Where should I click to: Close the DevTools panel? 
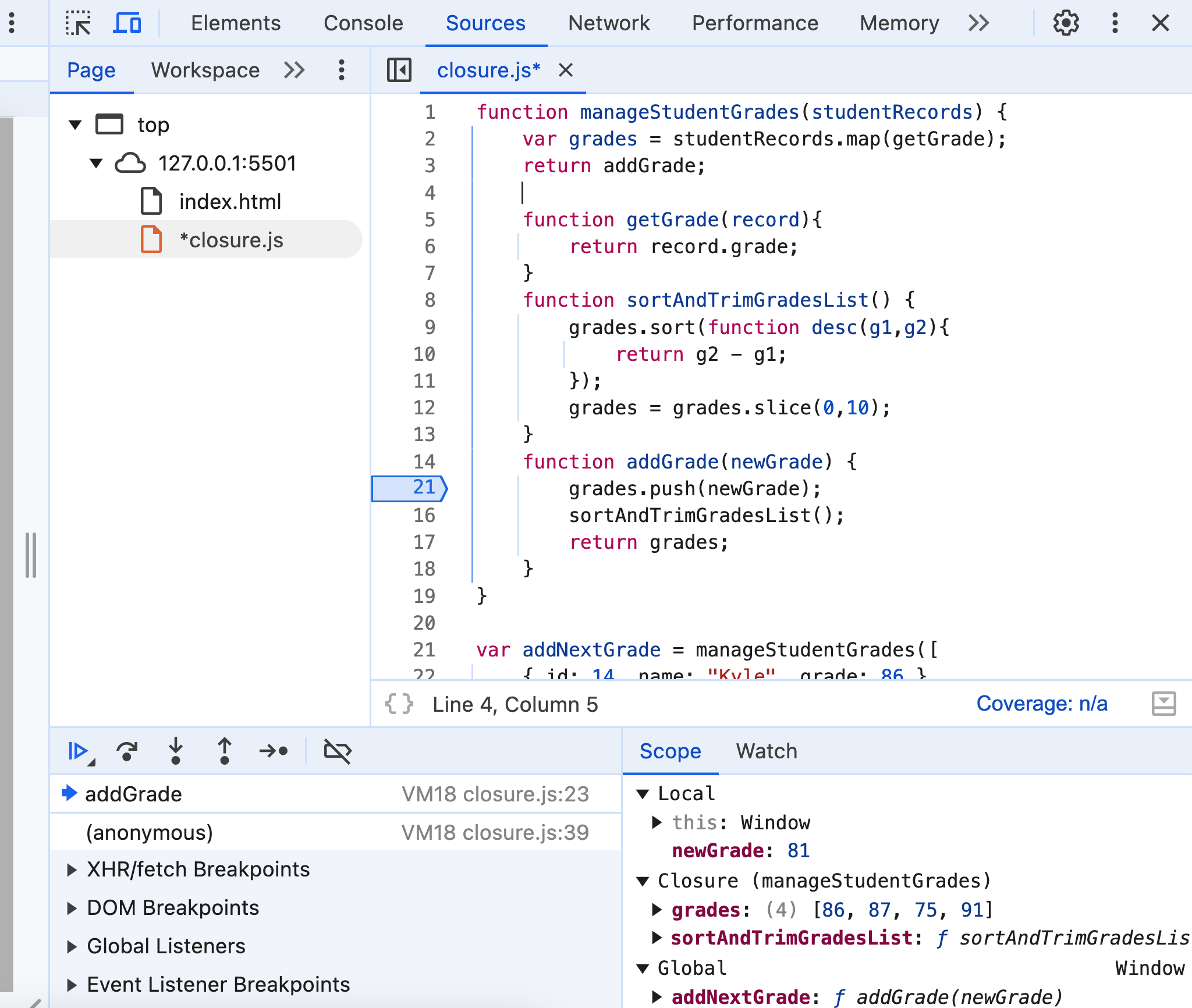pyautogui.click(x=1160, y=23)
